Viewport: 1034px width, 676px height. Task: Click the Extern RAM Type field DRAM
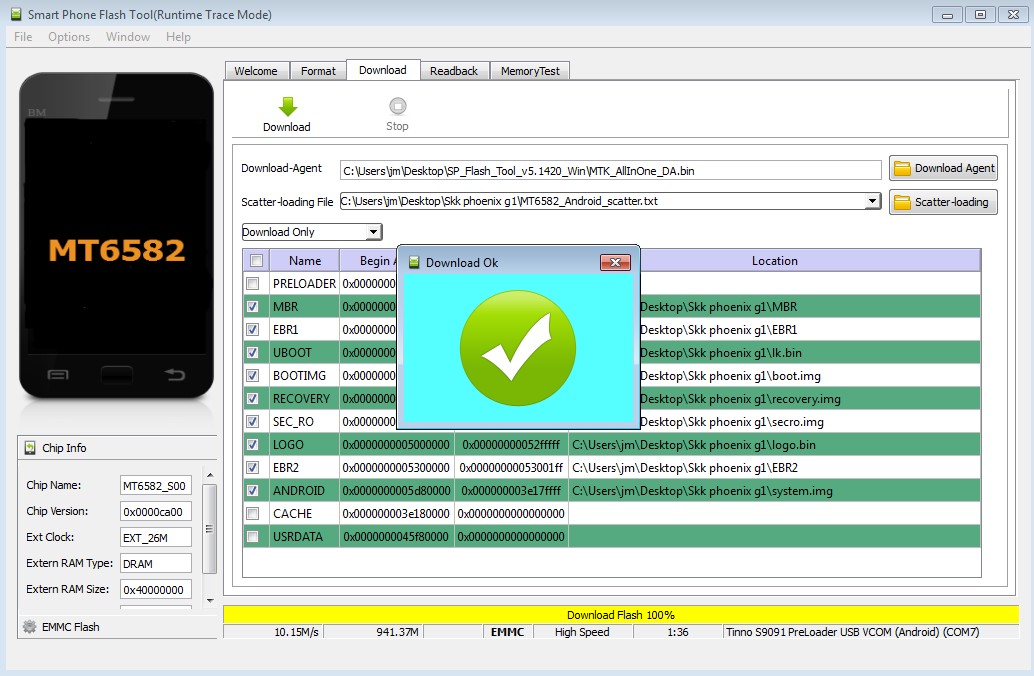(x=156, y=563)
